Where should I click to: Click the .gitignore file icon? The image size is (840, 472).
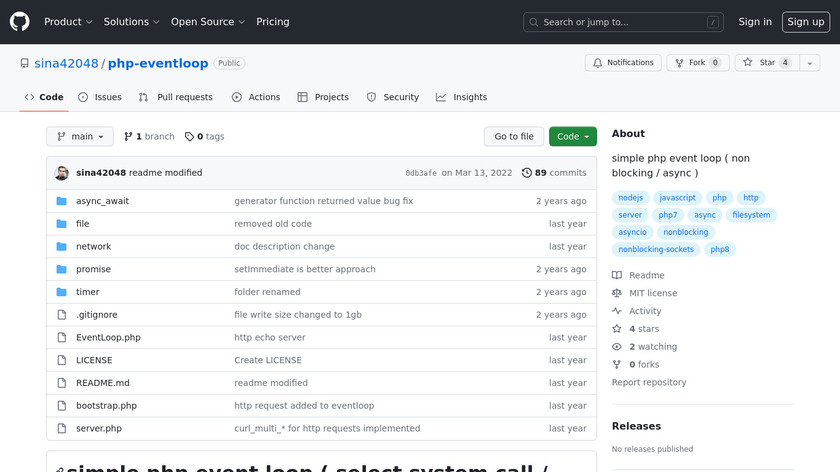(62, 315)
